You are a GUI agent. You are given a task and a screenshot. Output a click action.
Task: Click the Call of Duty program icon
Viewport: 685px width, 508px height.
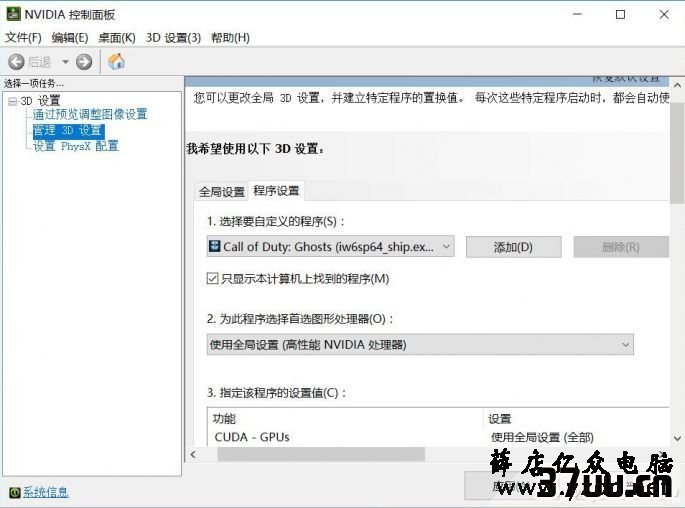[214, 246]
